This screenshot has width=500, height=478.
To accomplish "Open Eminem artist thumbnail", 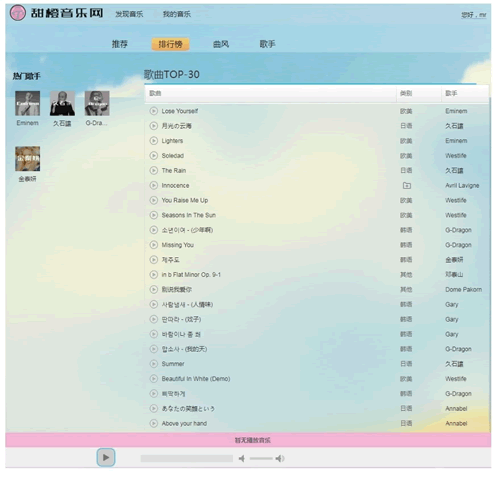I will 28,103.
